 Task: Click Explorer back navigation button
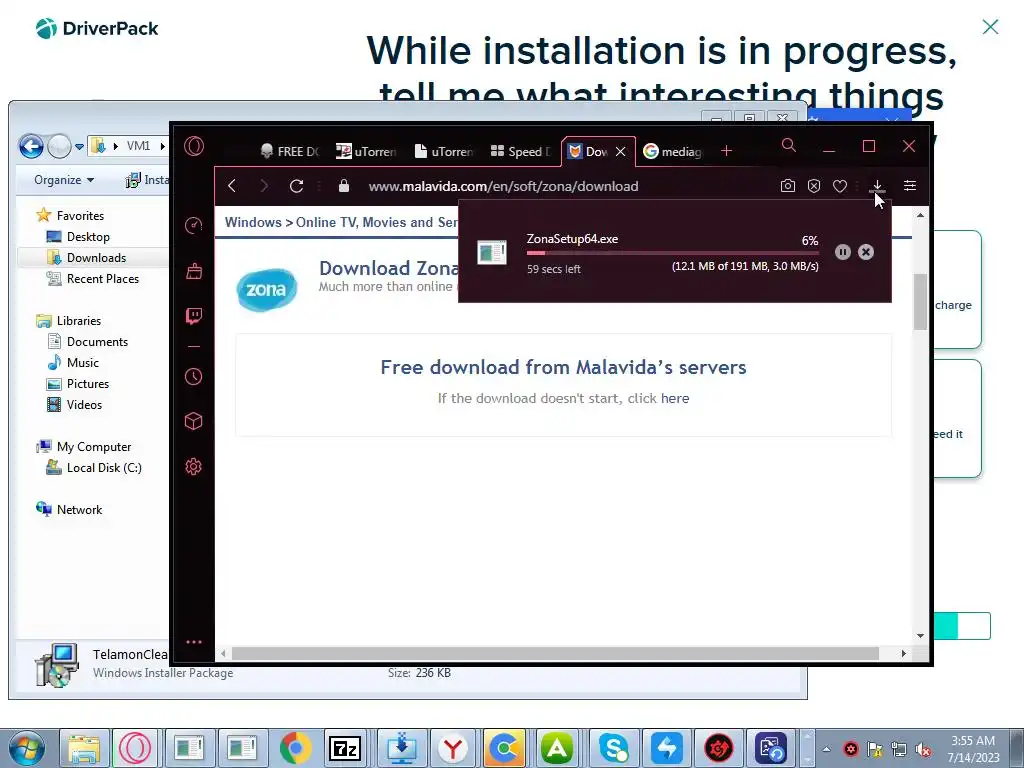click(x=31, y=146)
